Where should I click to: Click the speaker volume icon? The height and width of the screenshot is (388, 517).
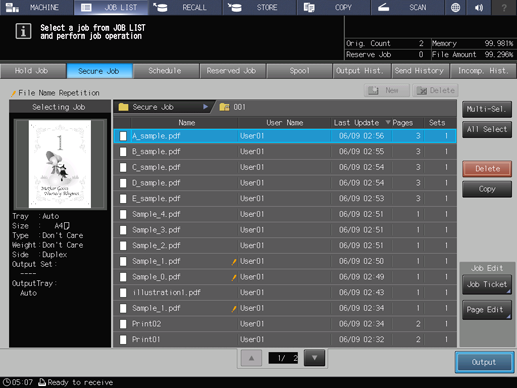[479, 7]
